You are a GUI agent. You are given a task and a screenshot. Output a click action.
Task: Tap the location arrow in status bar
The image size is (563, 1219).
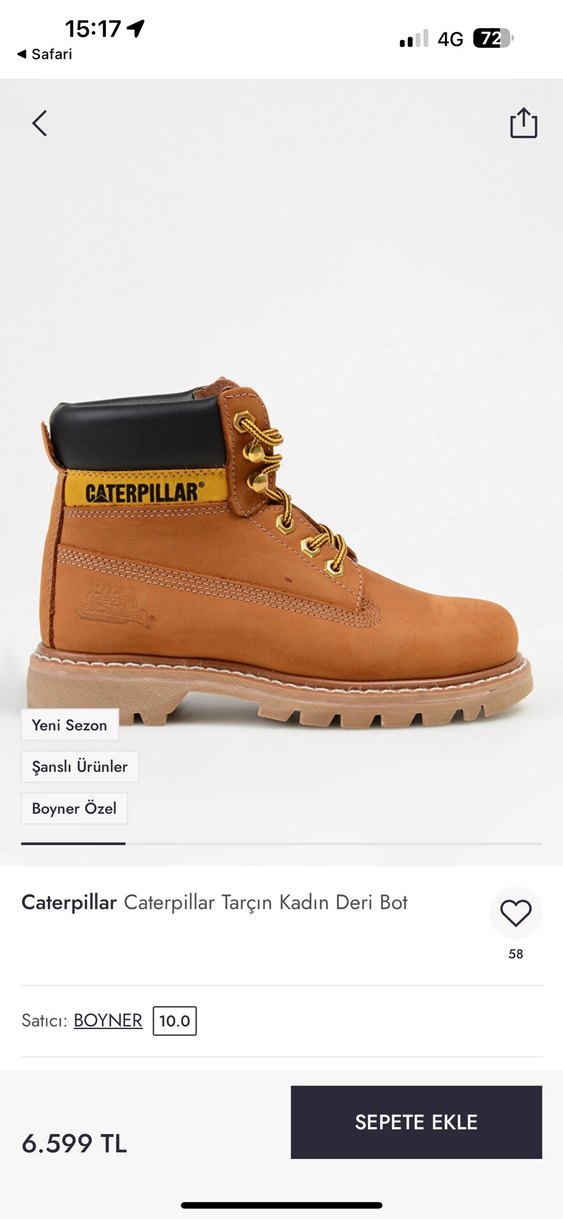click(136, 28)
